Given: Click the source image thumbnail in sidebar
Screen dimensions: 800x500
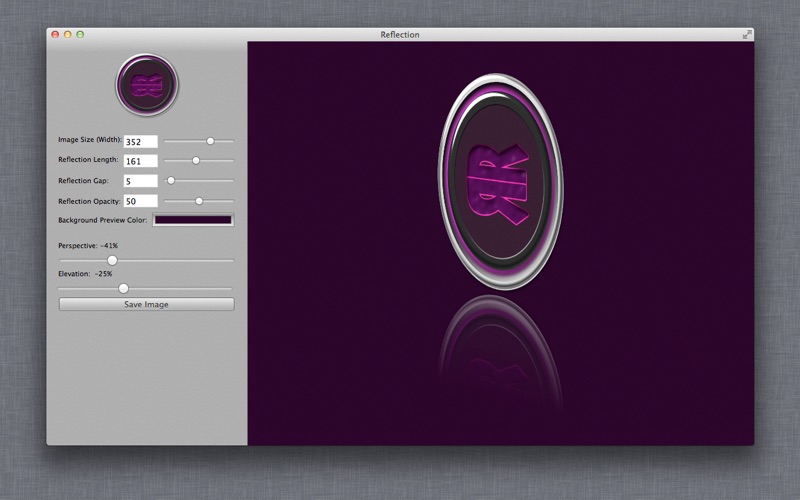Looking at the screenshot, I should click(x=147, y=85).
